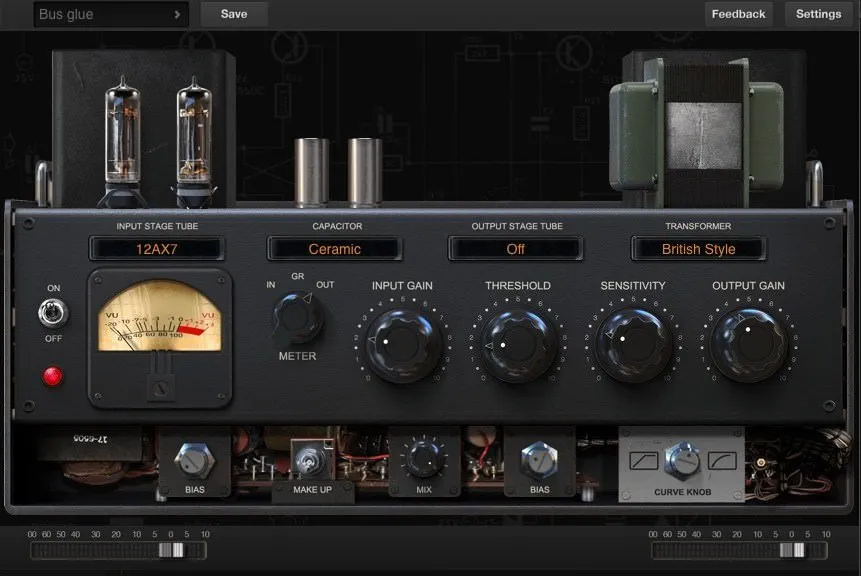
Task: Open the Feedback page
Action: [738, 14]
